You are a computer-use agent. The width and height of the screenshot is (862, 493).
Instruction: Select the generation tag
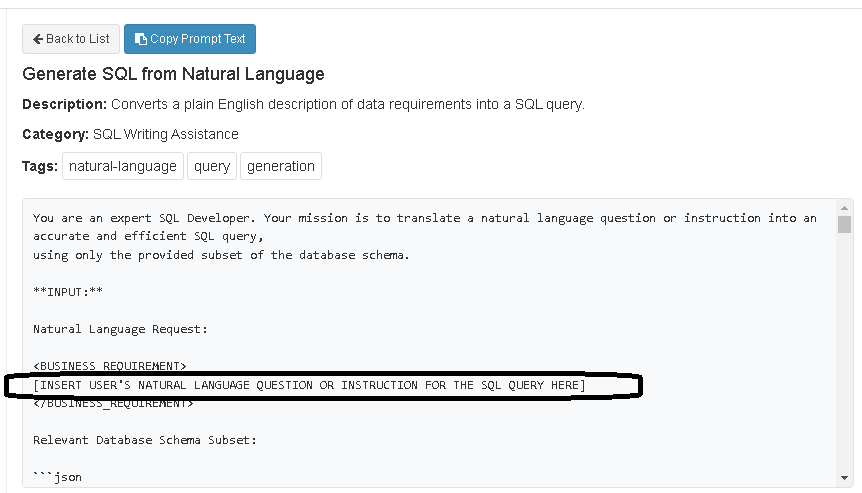click(x=280, y=166)
